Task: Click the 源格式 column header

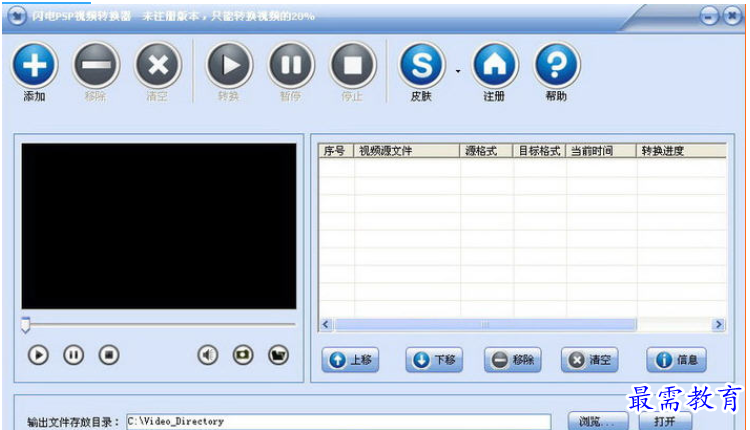Action: pyautogui.click(x=486, y=151)
